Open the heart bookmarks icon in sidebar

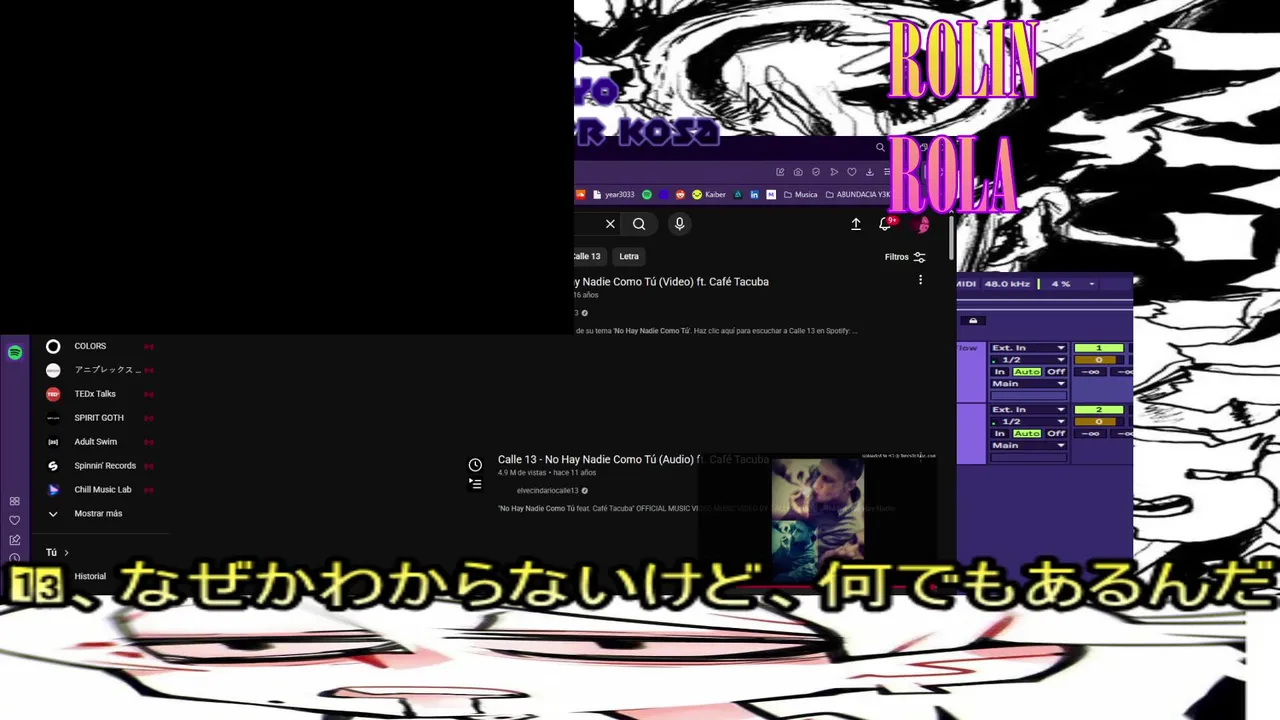point(14,520)
